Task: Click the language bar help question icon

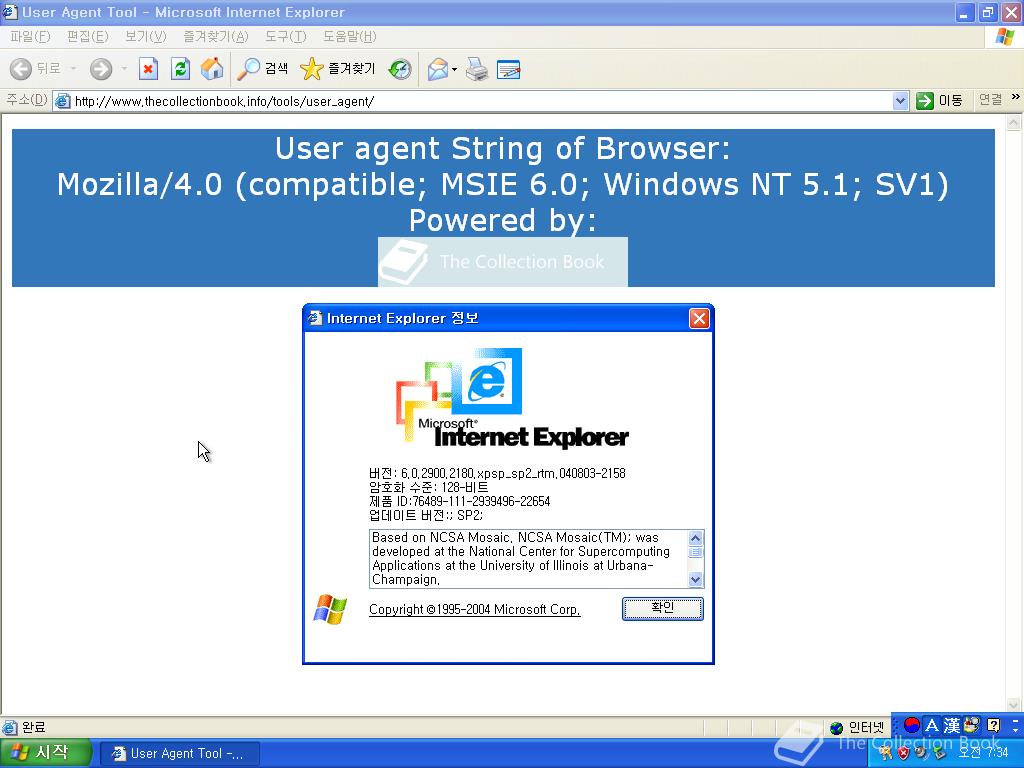Action: 993,725
